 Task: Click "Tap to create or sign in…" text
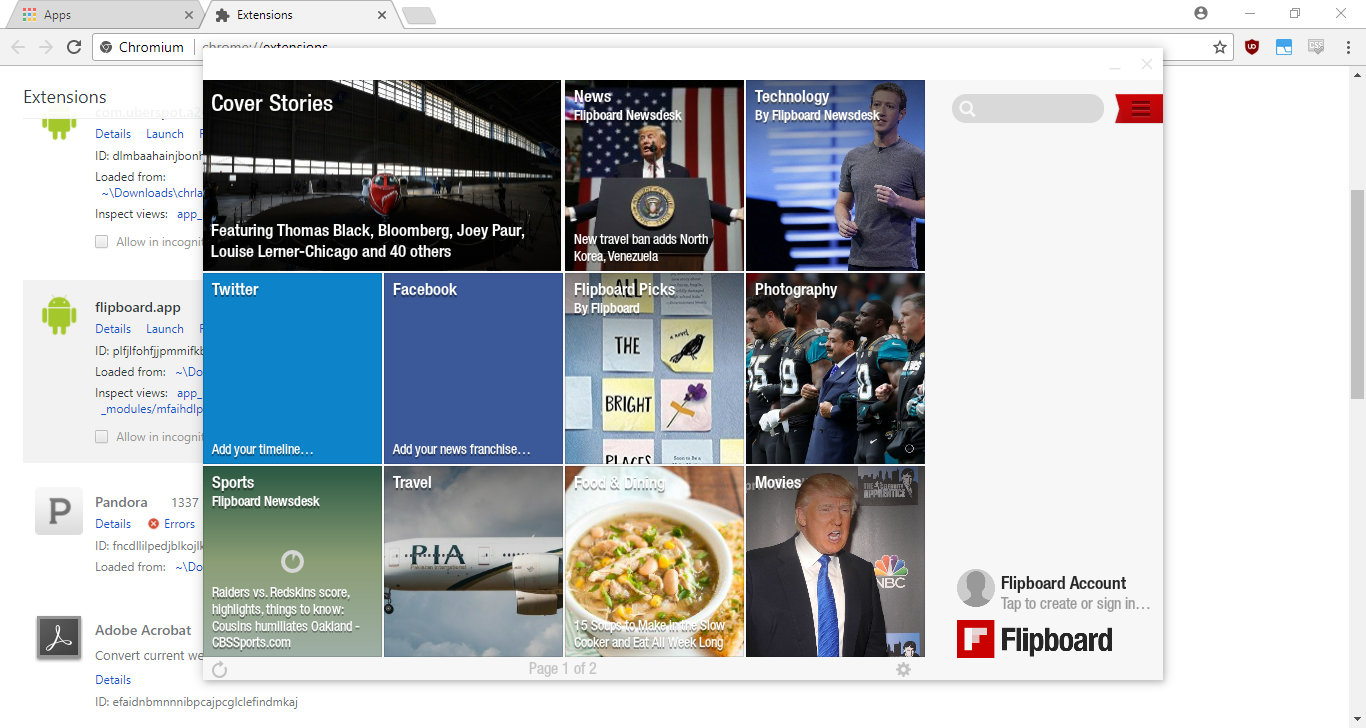(x=1075, y=604)
